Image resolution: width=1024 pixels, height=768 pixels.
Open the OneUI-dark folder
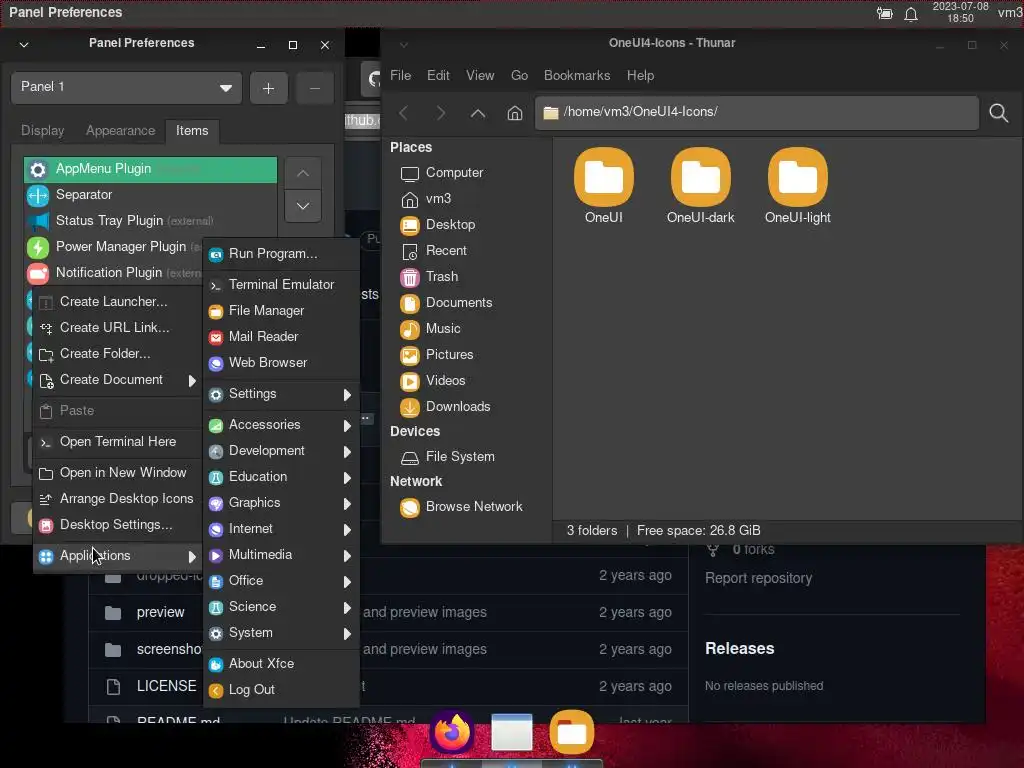(x=700, y=186)
